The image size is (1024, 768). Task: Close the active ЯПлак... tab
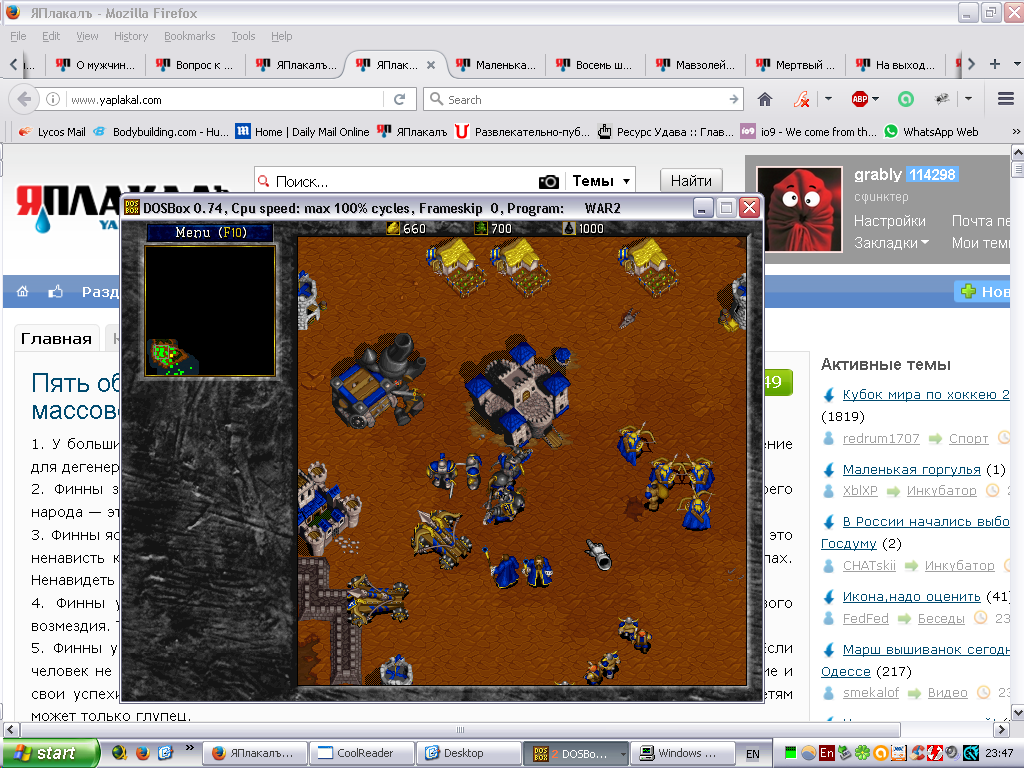[x=431, y=65]
